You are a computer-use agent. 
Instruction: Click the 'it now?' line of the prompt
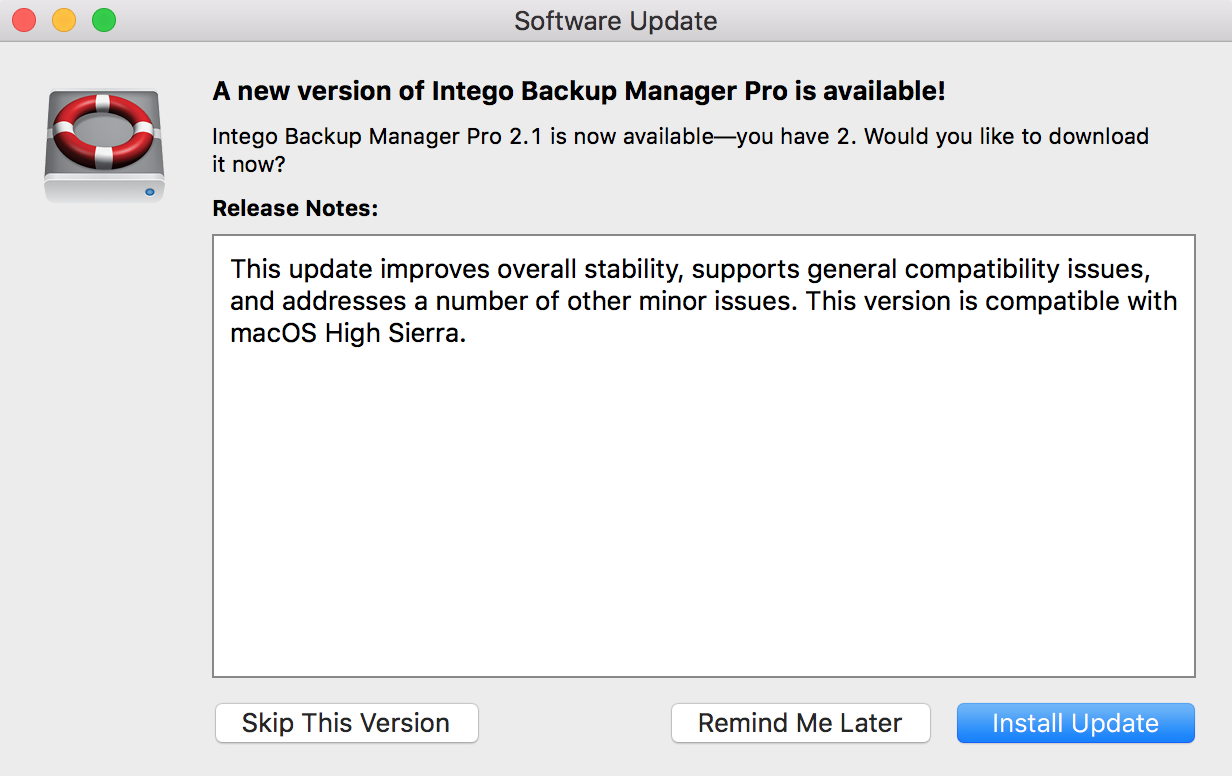pyautogui.click(x=249, y=163)
